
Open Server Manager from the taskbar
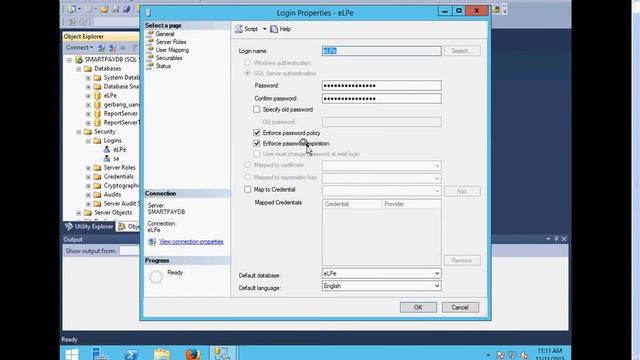pyautogui.click(x=99, y=353)
